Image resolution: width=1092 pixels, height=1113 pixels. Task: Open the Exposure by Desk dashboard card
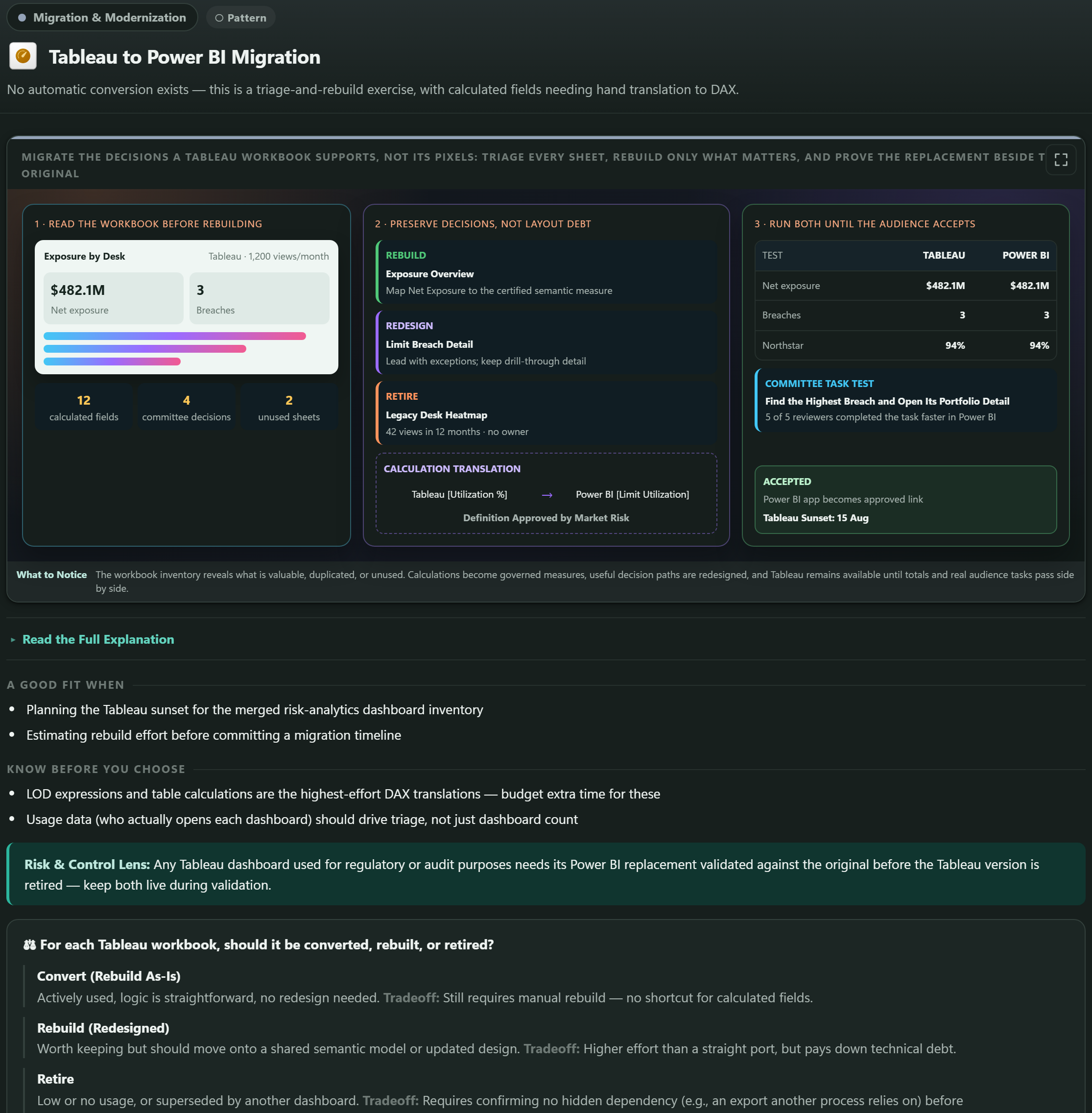coord(187,307)
